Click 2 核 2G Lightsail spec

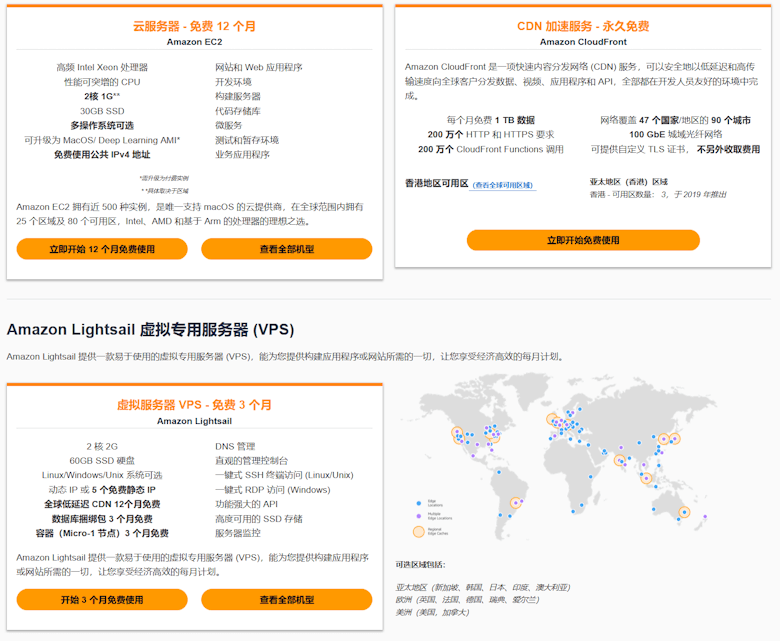point(102,446)
